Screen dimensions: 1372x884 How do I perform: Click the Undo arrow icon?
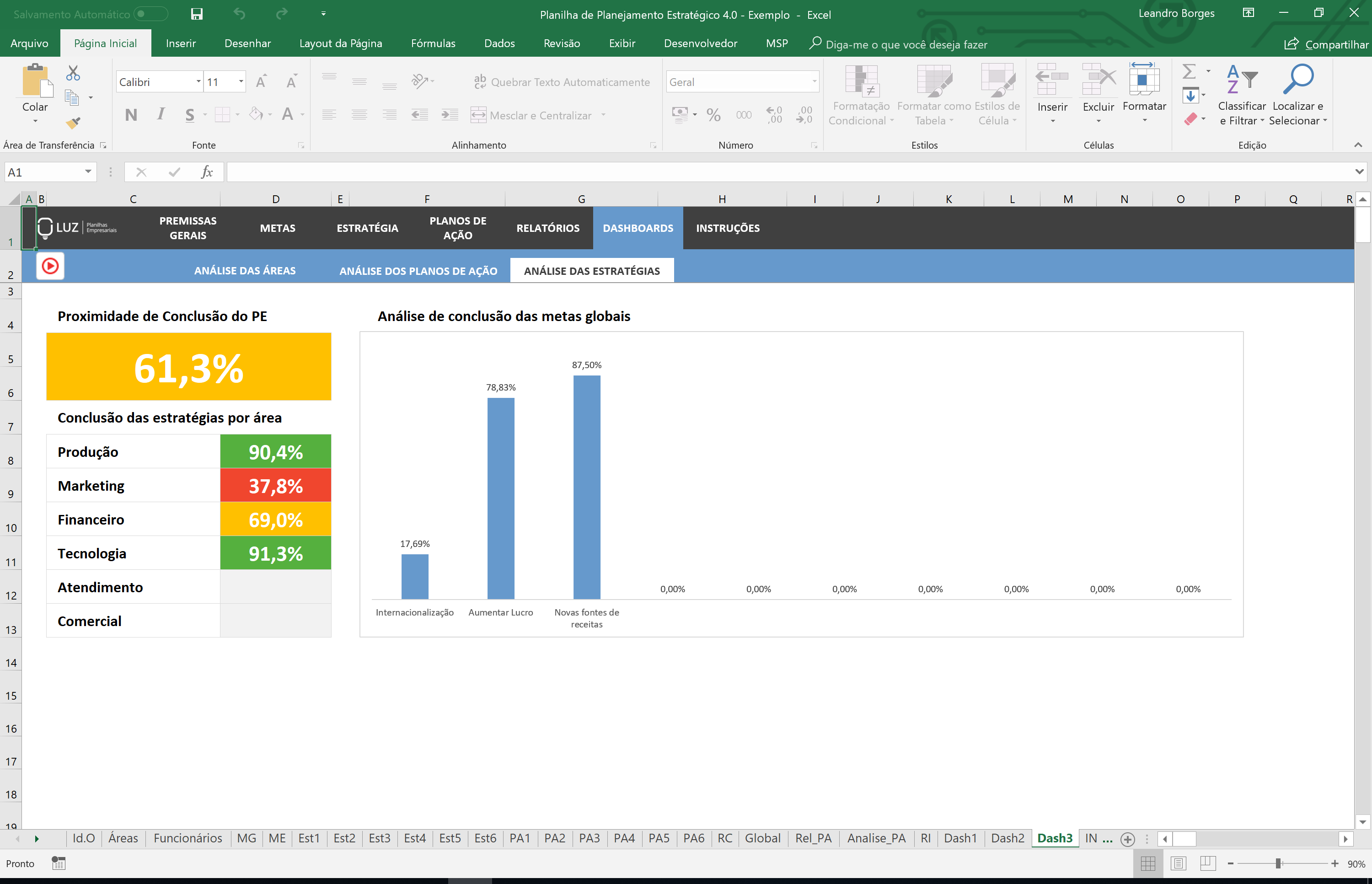tap(239, 14)
